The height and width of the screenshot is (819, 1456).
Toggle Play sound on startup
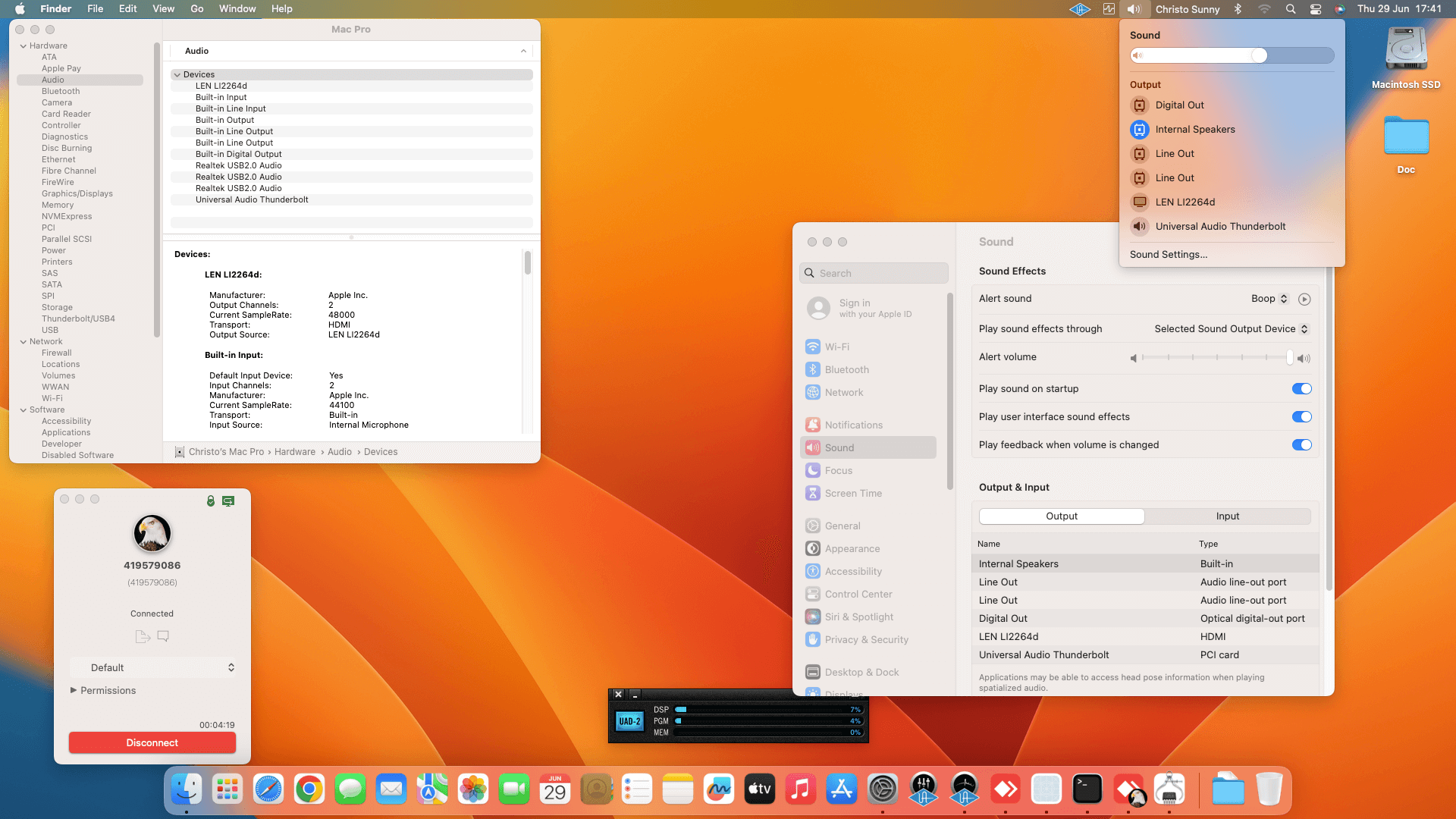(1301, 389)
